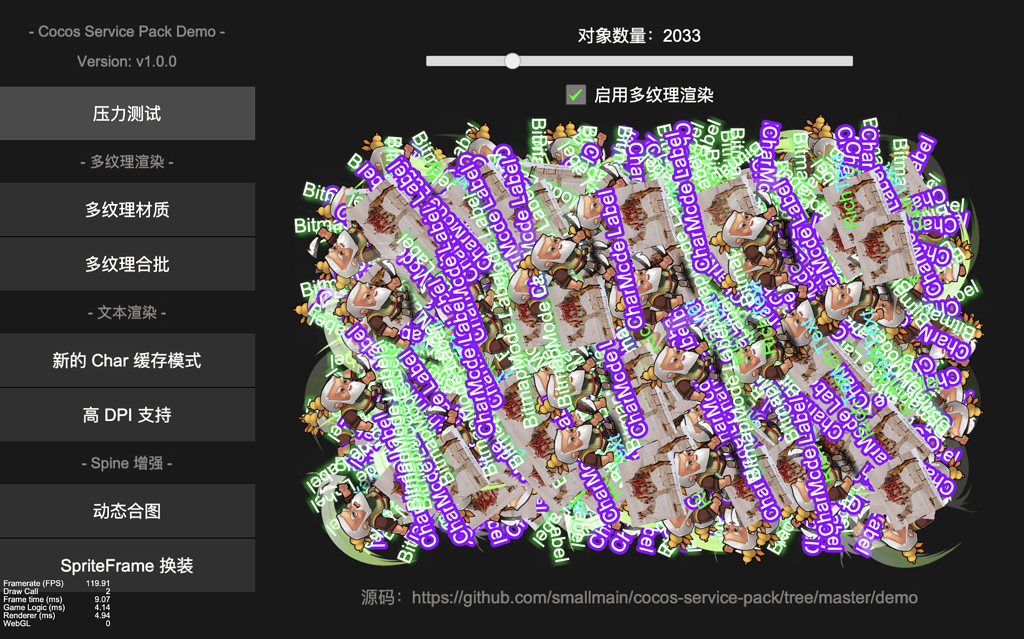Open the 多纹理材质 demo

tap(128, 210)
